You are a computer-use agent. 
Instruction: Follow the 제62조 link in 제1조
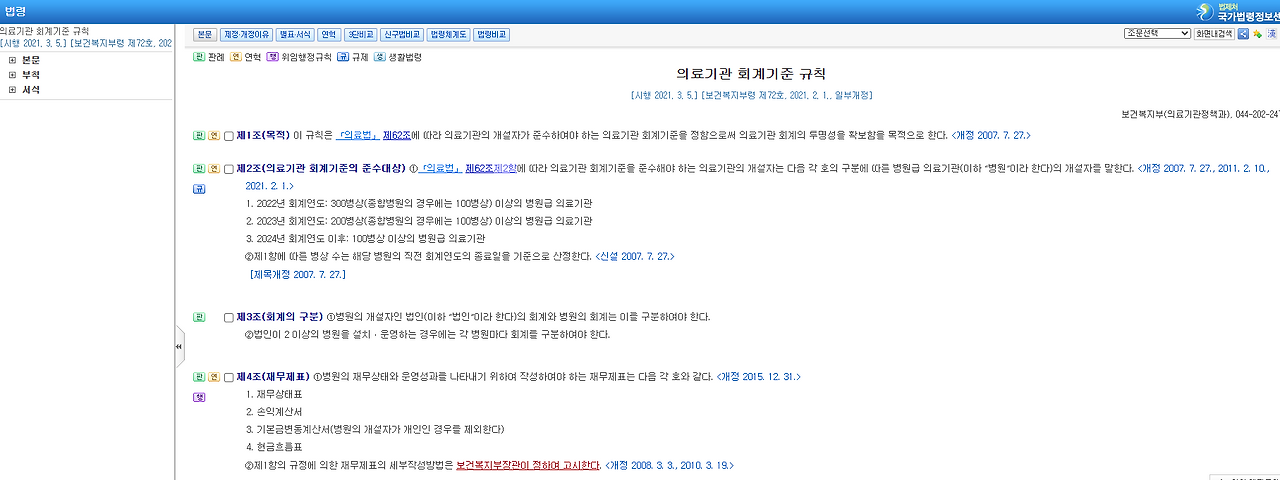tap(395, 135)
